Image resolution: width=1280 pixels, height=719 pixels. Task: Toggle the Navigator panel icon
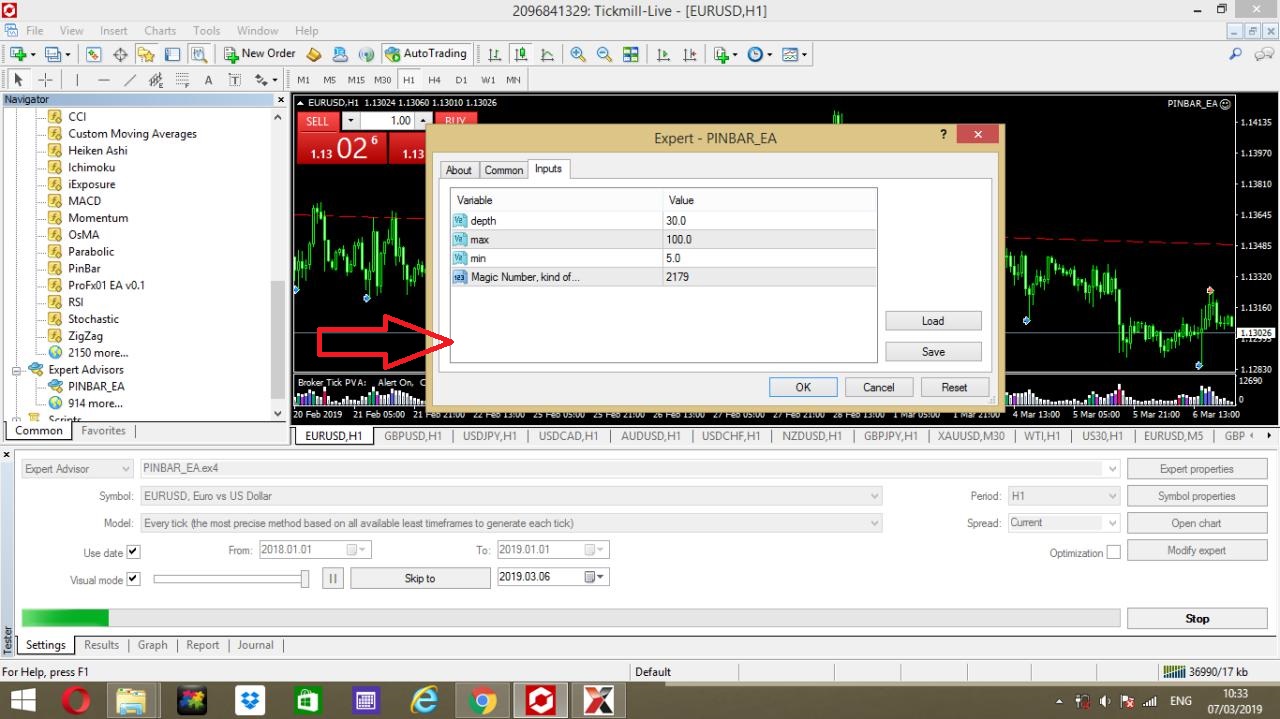coord(146,54)
